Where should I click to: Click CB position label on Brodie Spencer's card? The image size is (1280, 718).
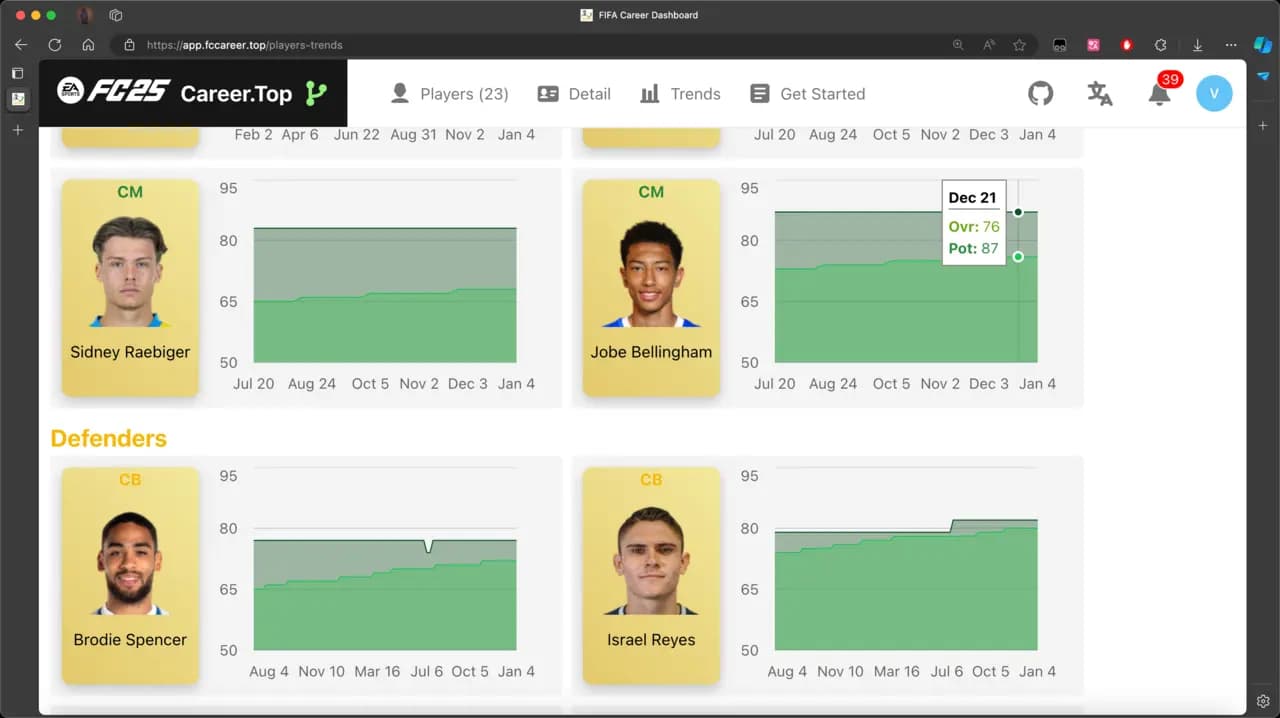coord(130,480)
